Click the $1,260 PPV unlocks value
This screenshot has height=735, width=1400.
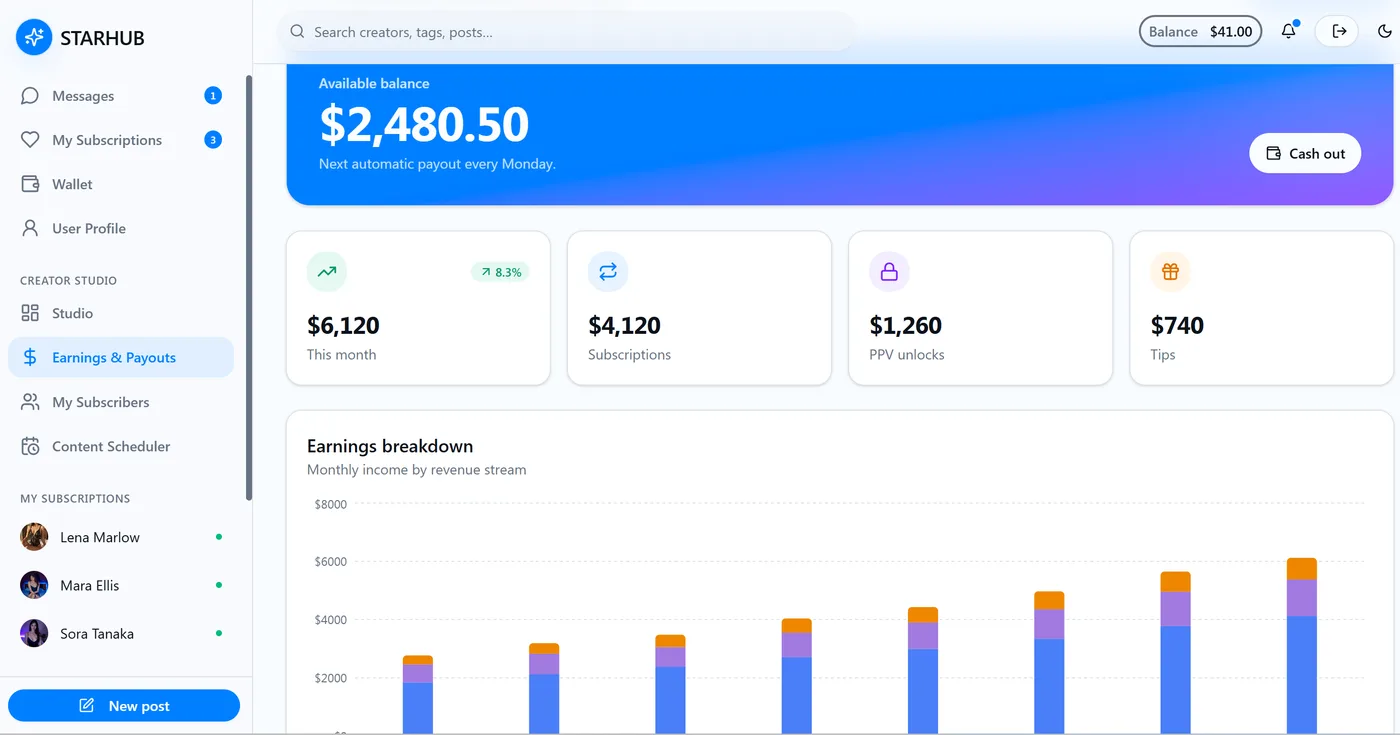click(906, 325)
